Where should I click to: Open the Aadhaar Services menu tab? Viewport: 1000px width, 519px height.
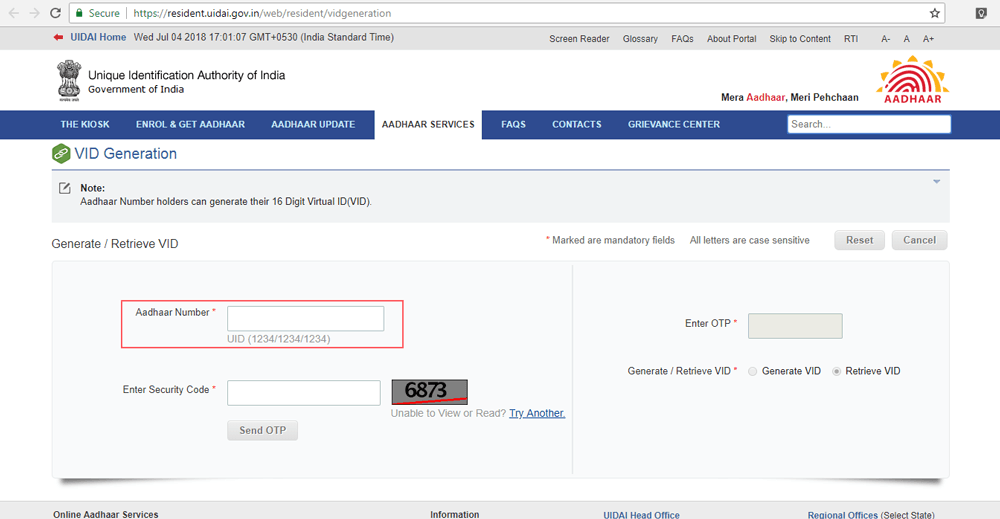pyautogui.click(x=428, y=125)
